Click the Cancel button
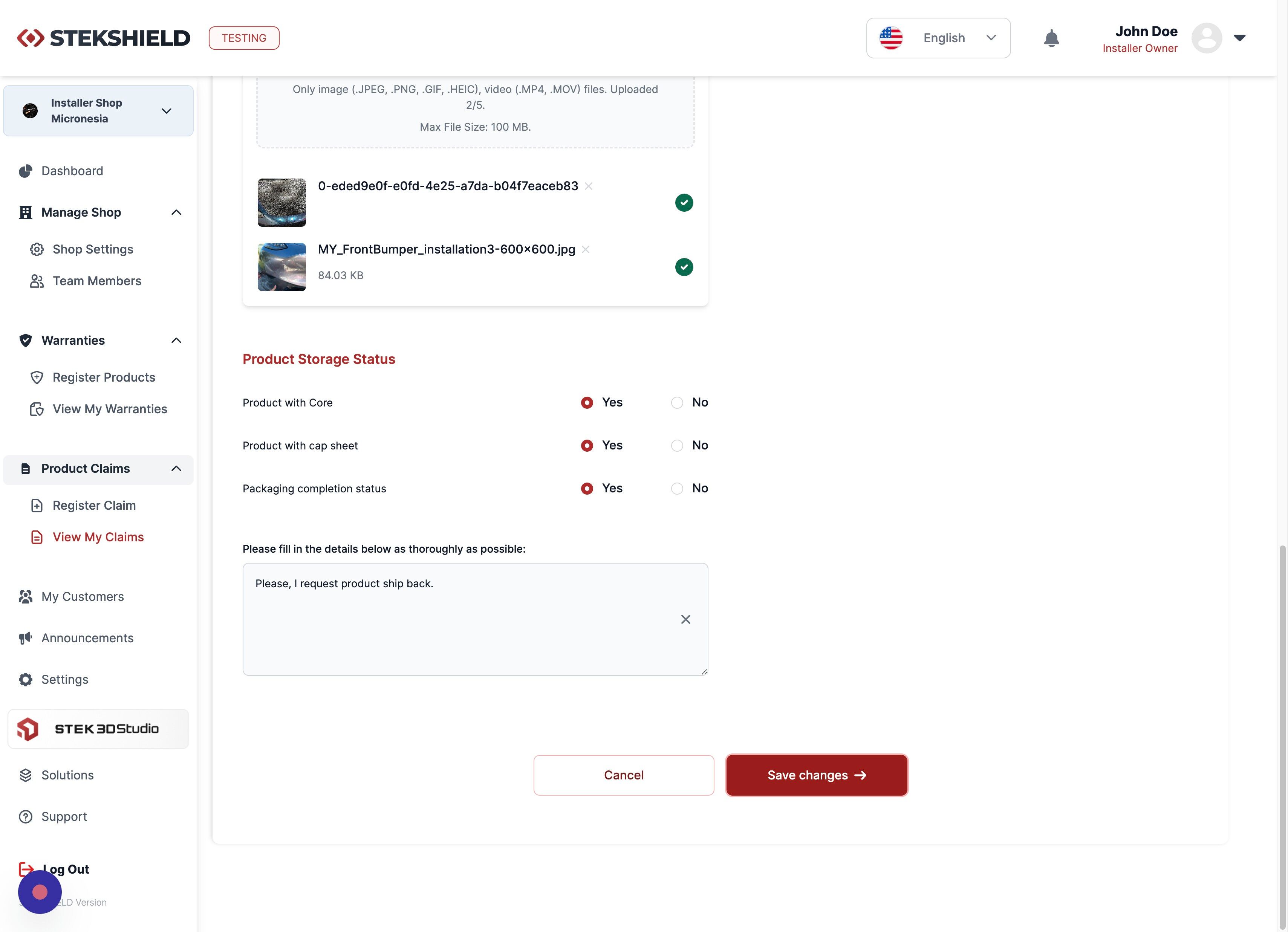Screen dimensions: 1288x932 [x=624, y=775]
